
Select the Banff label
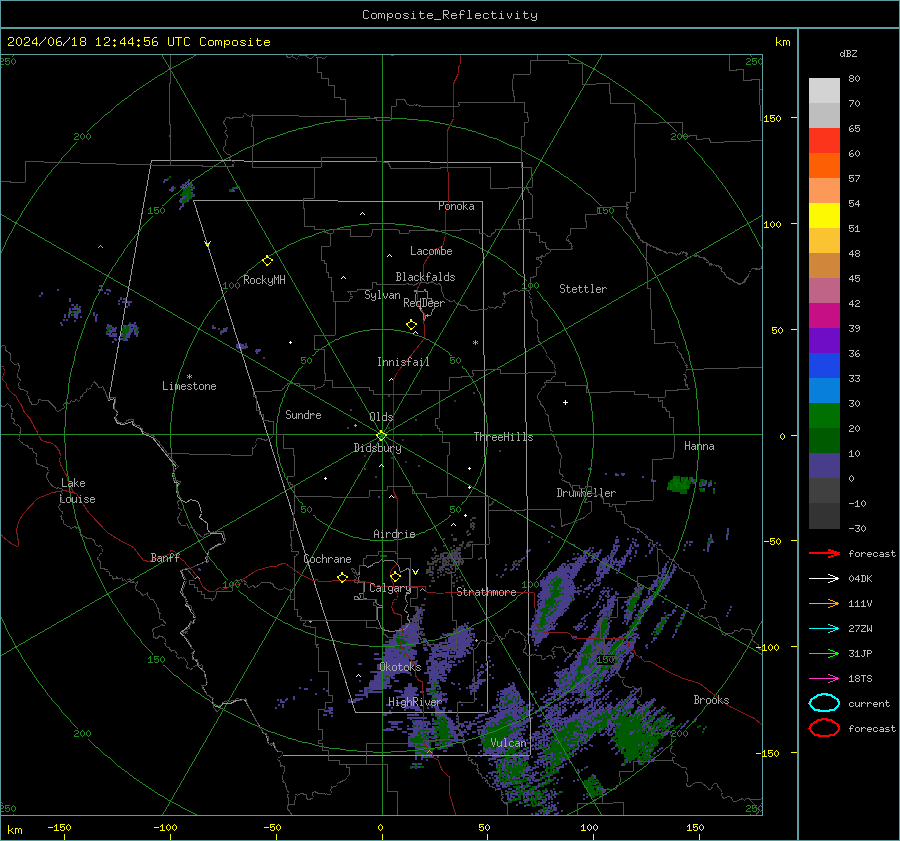165,557
